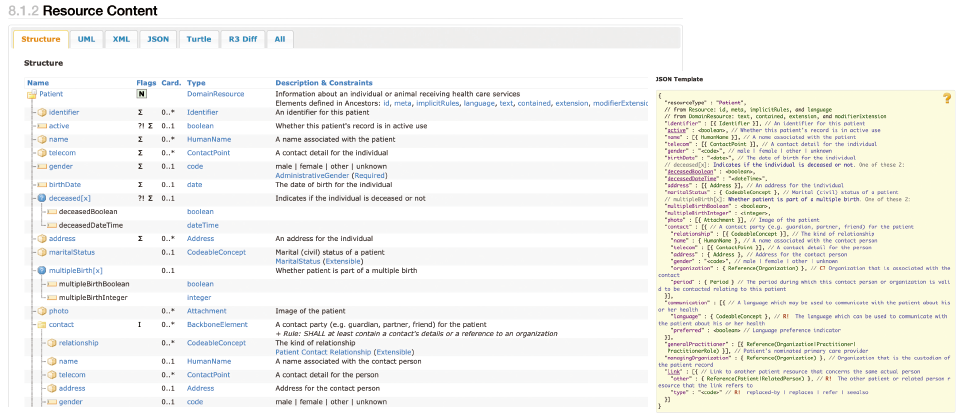Viewport: 960px width, 420px height.
Task: Open the contact element link
Action: pos(61,324)
